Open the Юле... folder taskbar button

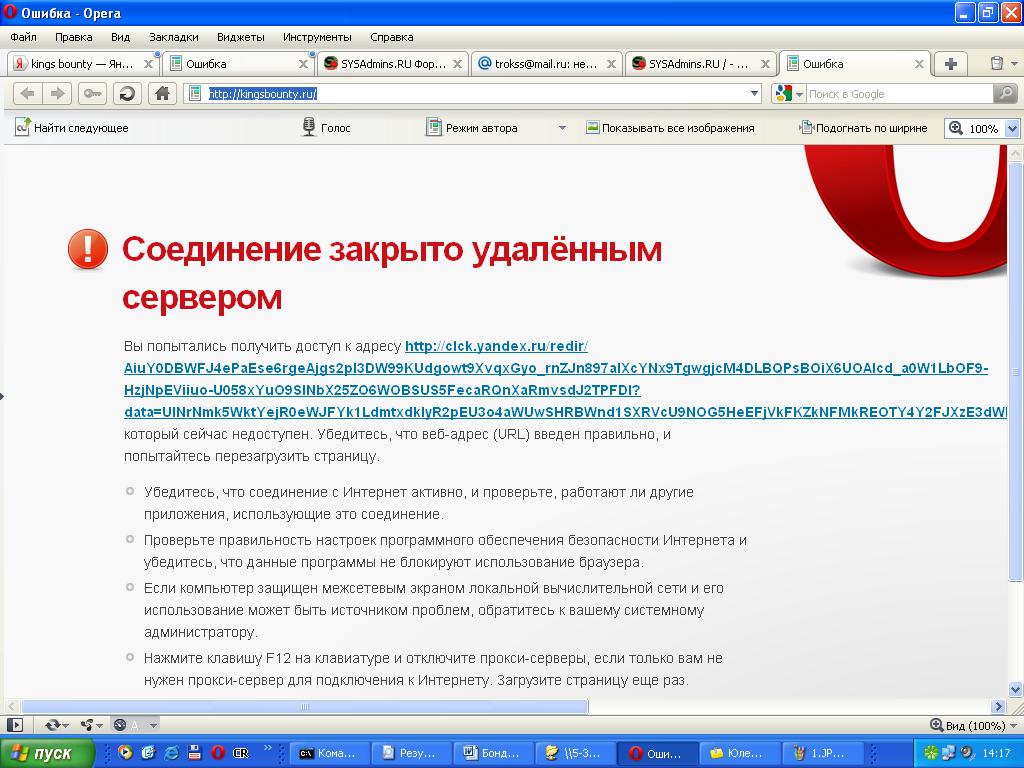coord(739,753)
